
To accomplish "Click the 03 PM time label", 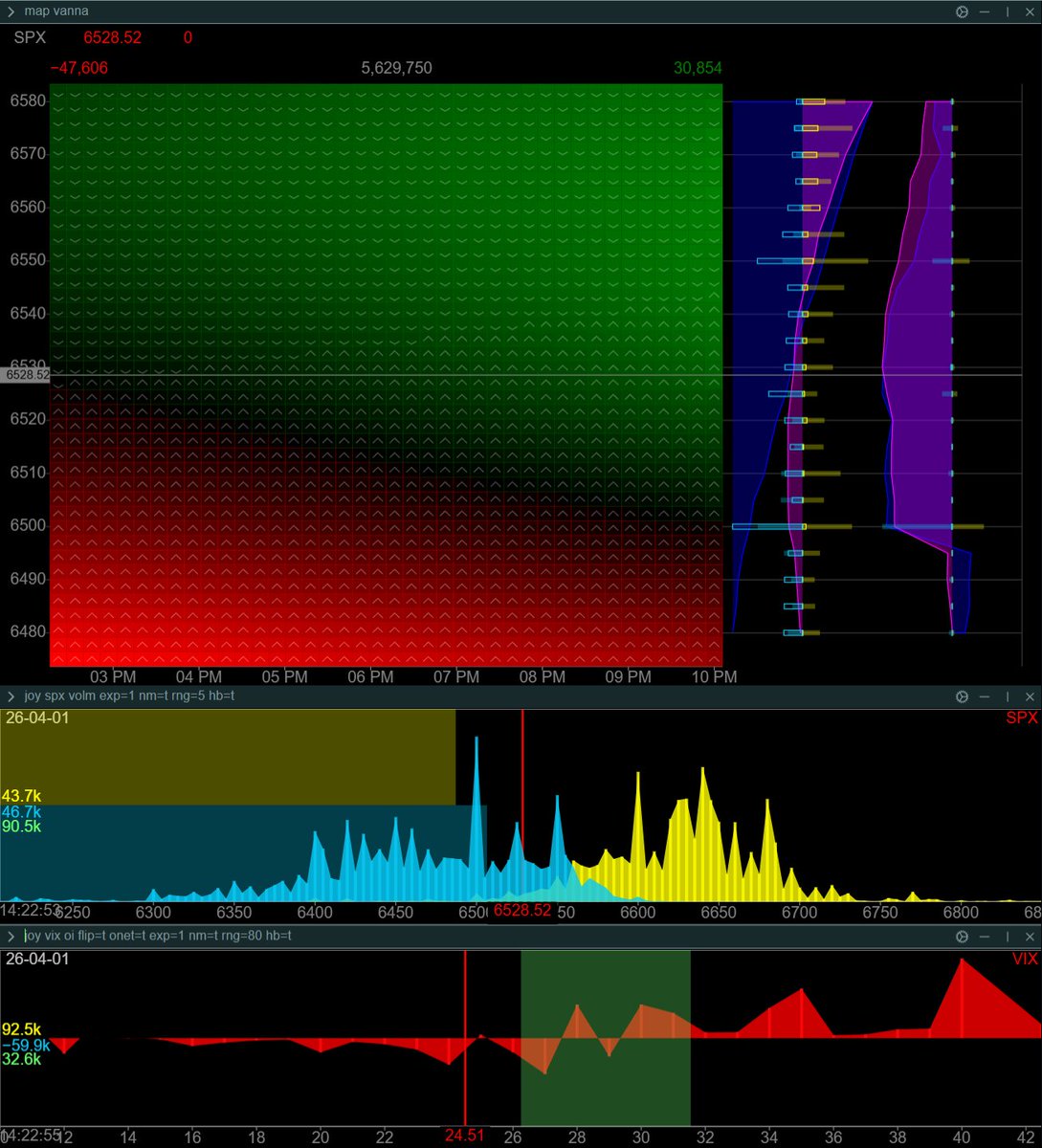I will [112, 676].
